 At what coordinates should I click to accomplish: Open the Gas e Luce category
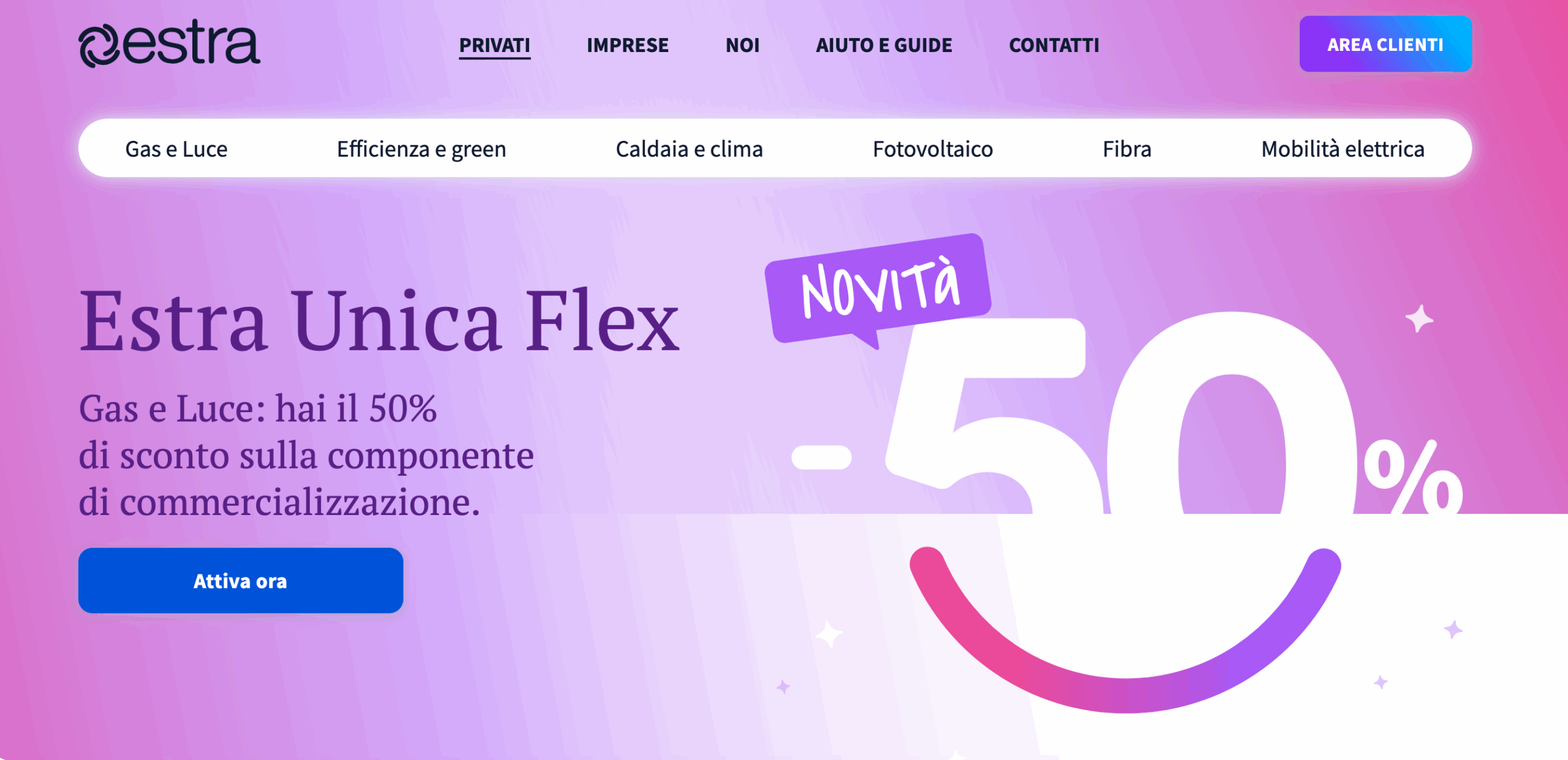tap(176, 149)
